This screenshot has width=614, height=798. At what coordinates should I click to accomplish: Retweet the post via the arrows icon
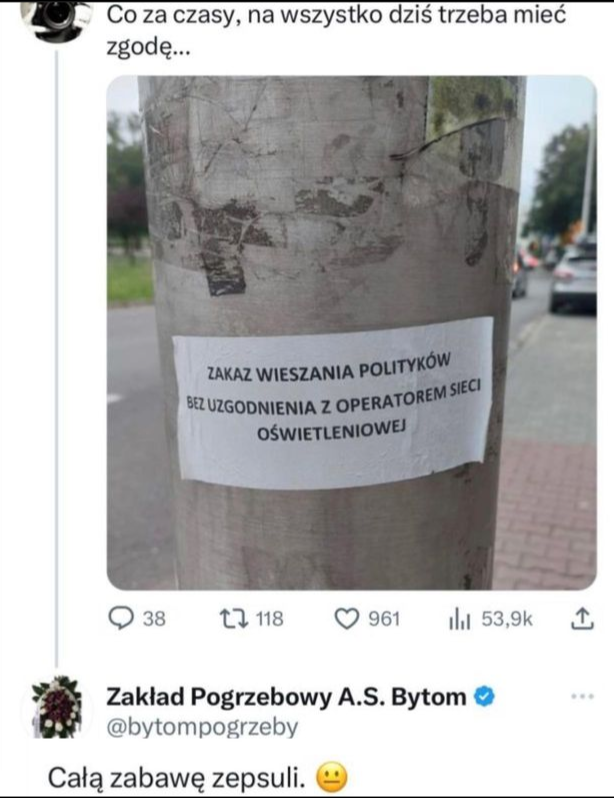(234, 619)
